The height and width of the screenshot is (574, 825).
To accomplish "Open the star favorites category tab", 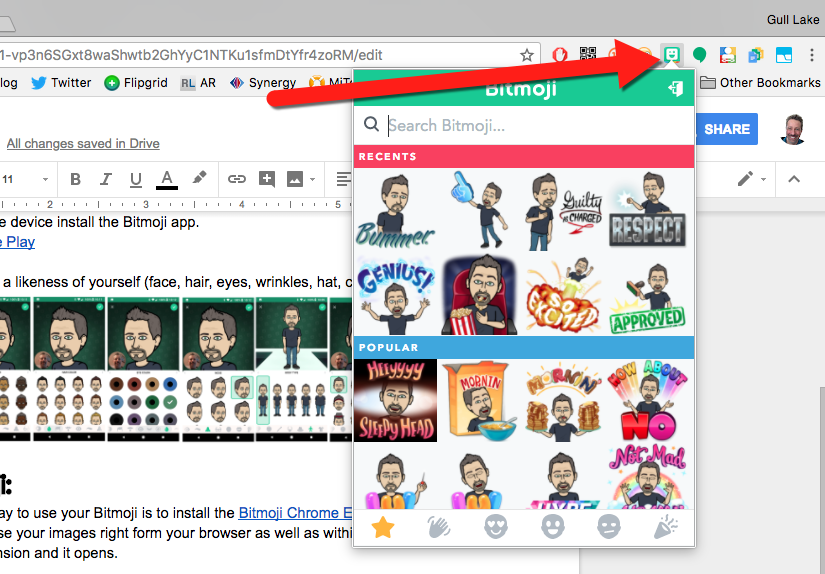I will [x=383, y=527].
